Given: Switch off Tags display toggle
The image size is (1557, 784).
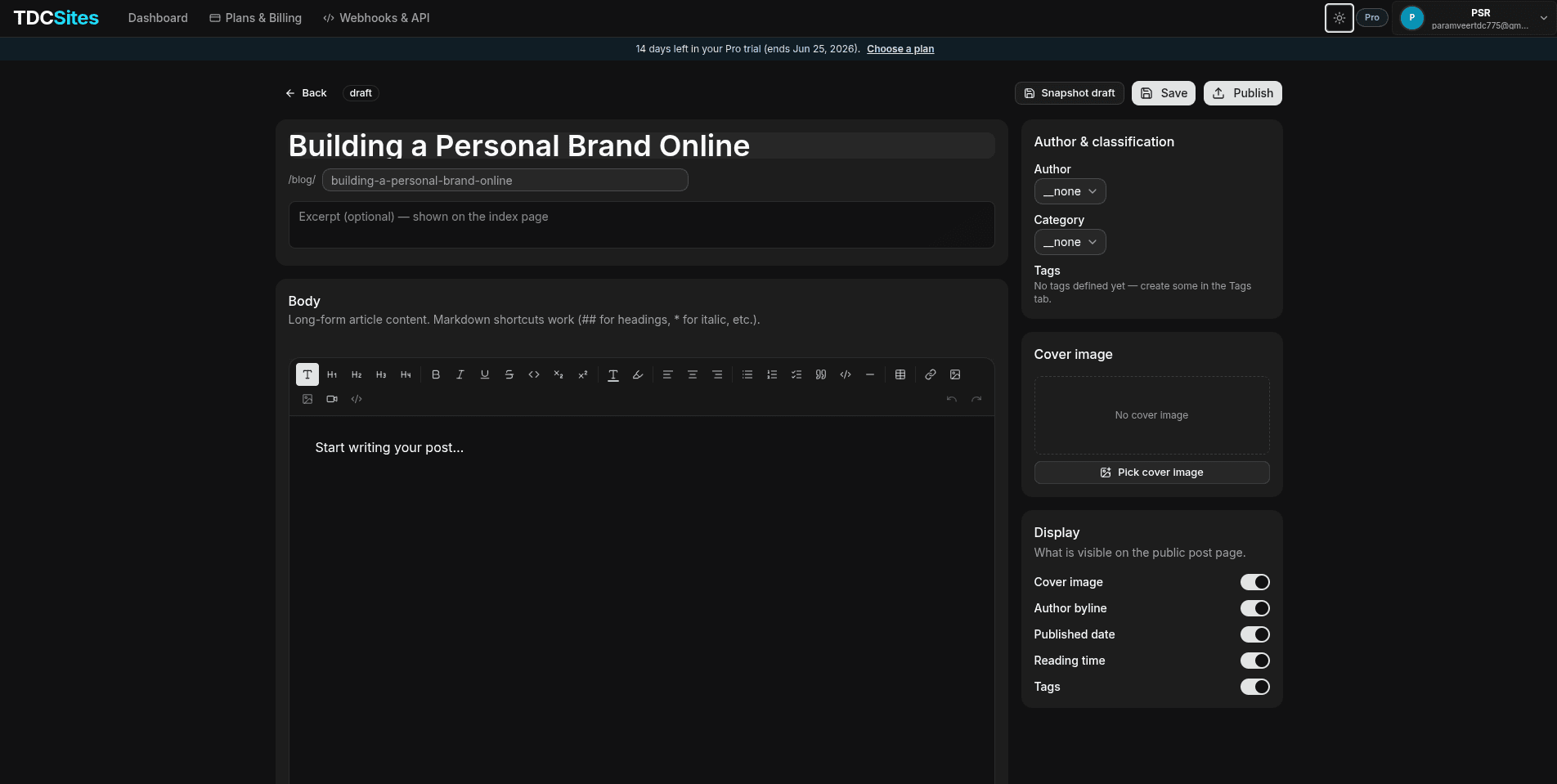Looking at the screenshot, I should pyautogui.click(x=1255, y=687).
